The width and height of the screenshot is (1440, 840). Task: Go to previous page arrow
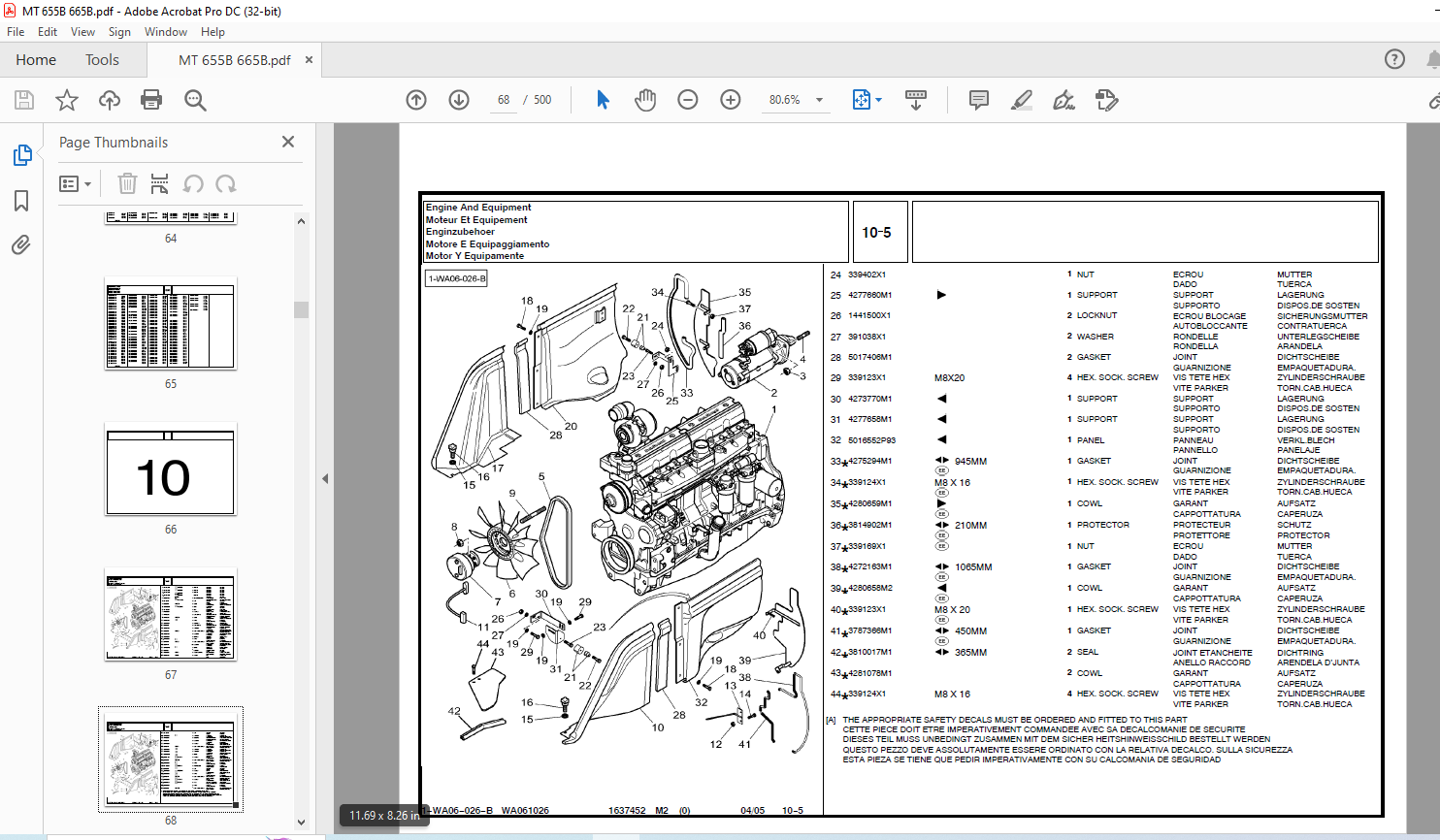pos(416,100)
